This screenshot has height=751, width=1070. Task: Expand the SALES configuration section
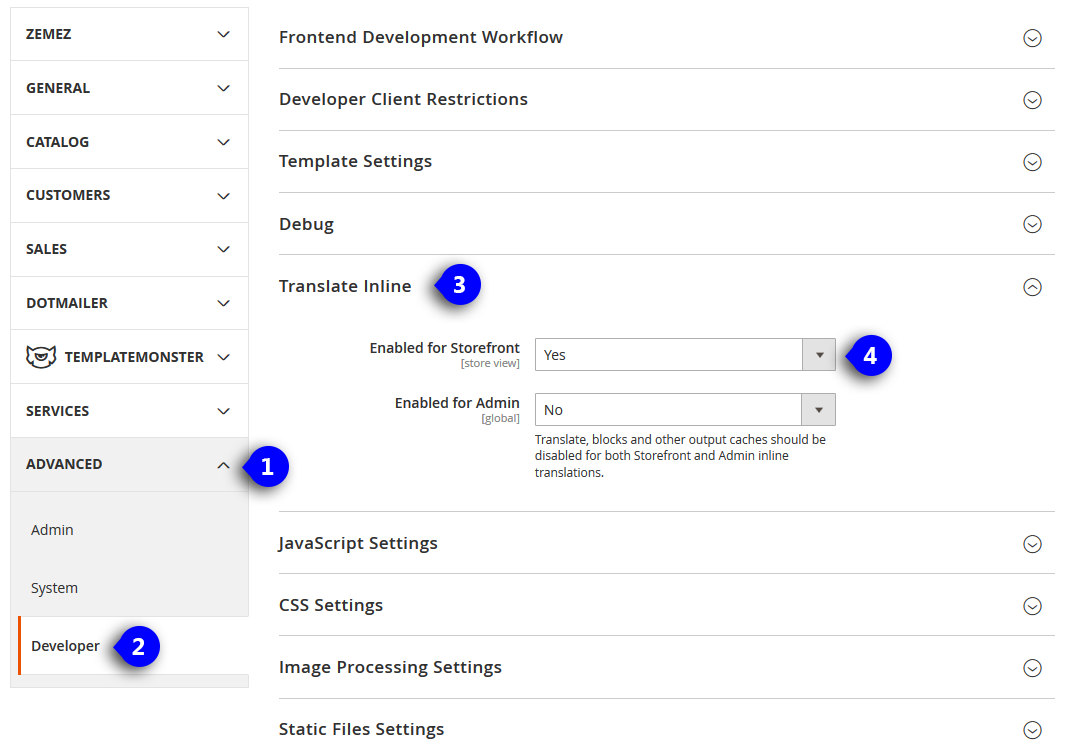(x=129, y=250)
